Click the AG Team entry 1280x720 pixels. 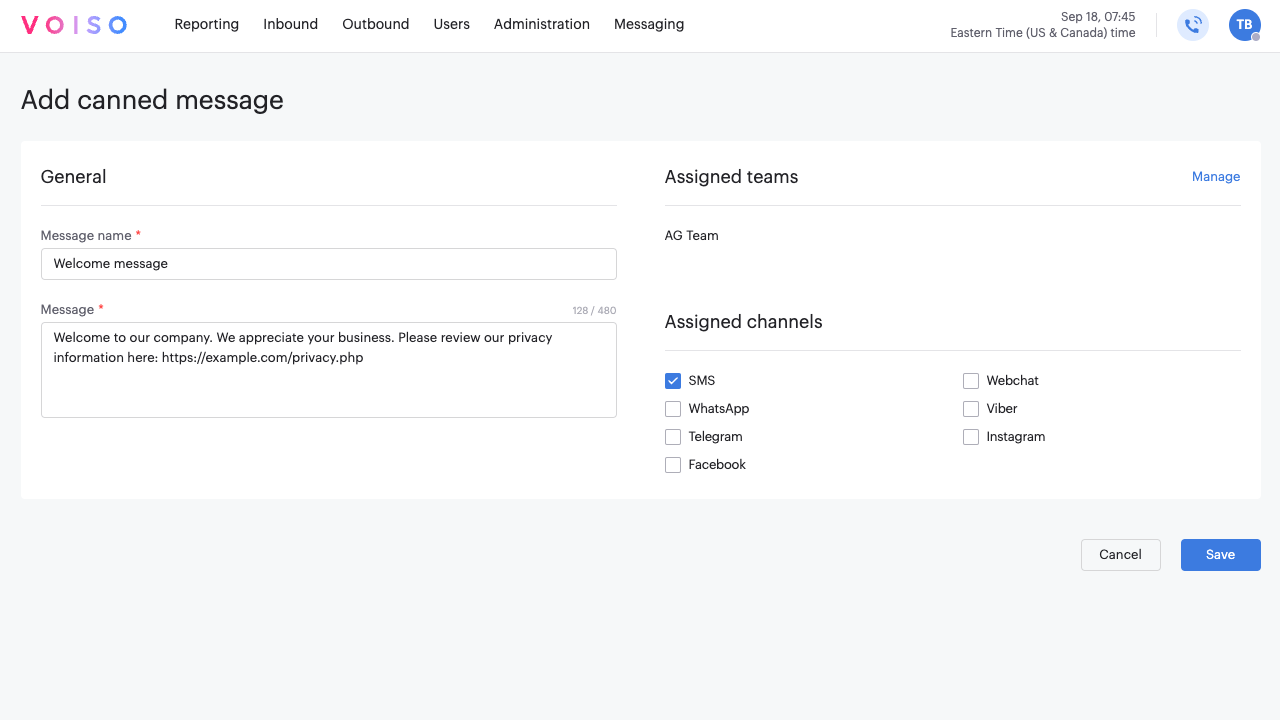pyautogui.click(x=692, y=236)
